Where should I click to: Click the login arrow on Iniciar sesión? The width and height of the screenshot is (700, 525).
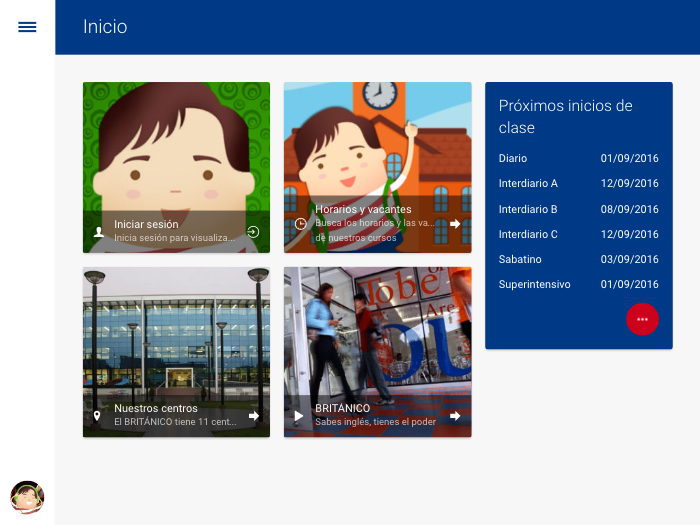pos(253,232)
